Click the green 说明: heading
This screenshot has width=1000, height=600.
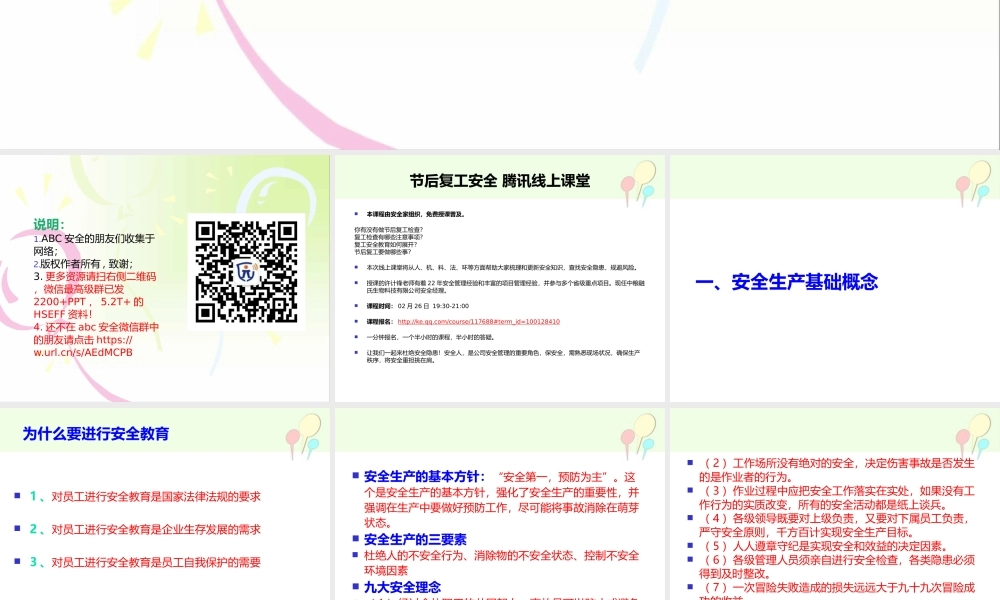point(49,224)
